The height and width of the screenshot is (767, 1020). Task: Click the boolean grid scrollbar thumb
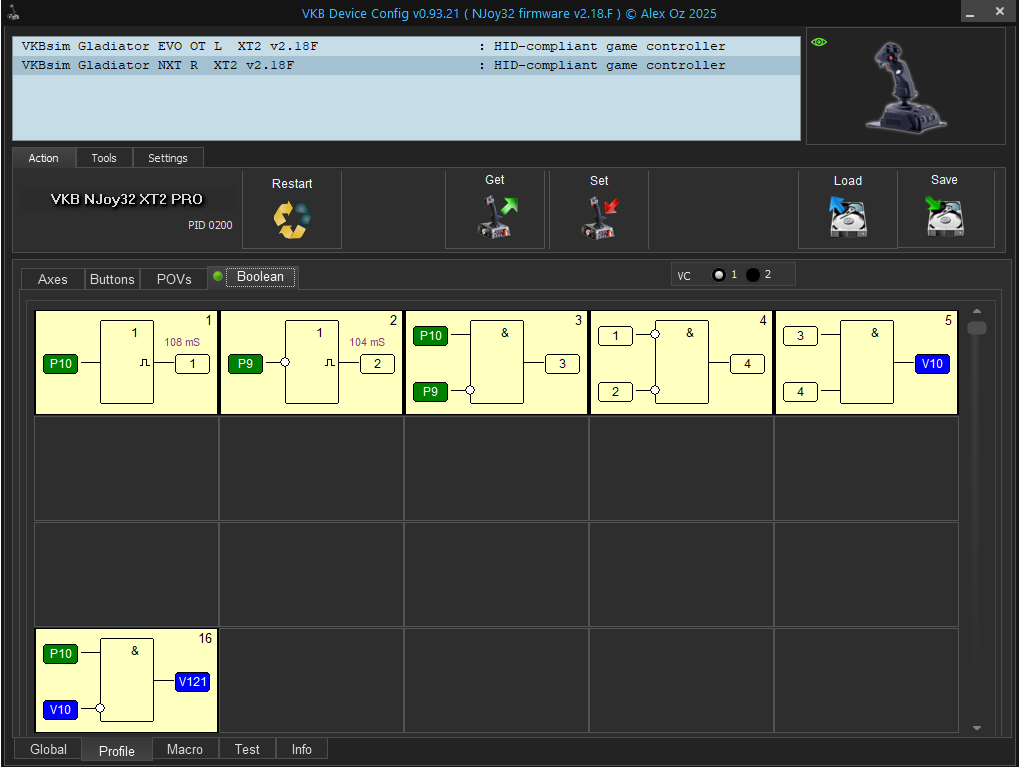click(976, 328)
